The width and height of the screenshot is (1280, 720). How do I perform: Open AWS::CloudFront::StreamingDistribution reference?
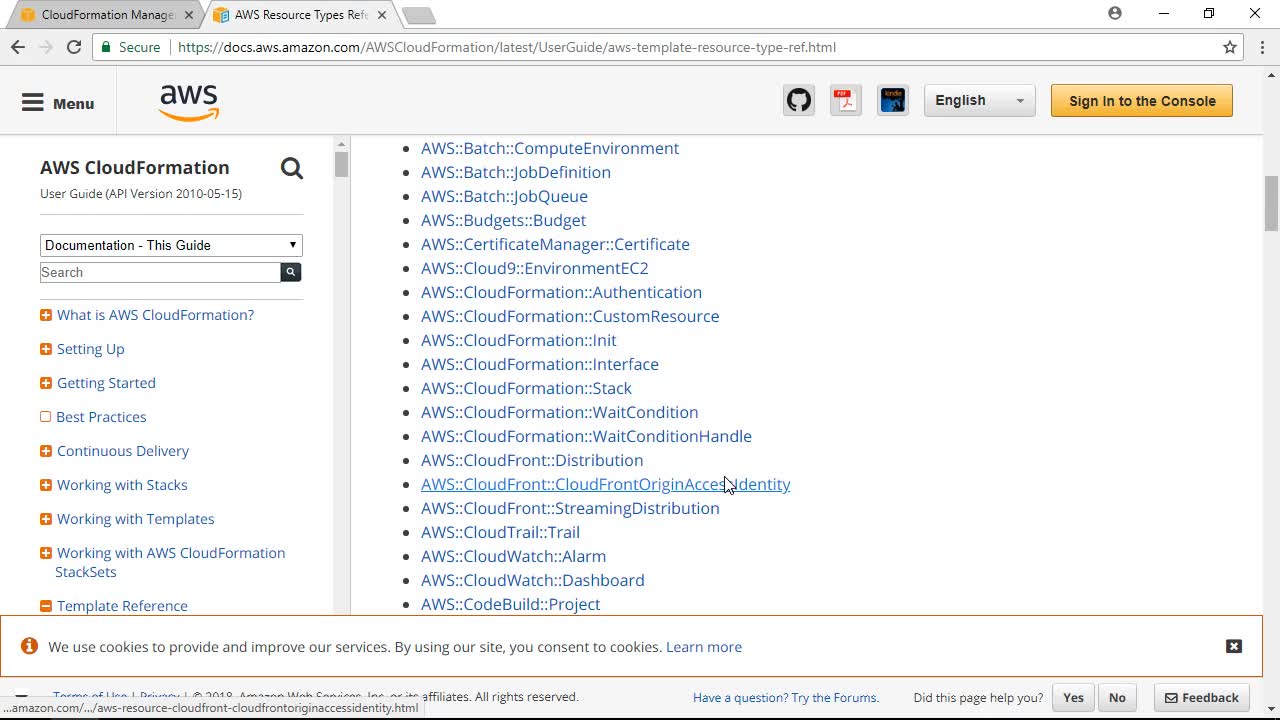click(570, 508)
